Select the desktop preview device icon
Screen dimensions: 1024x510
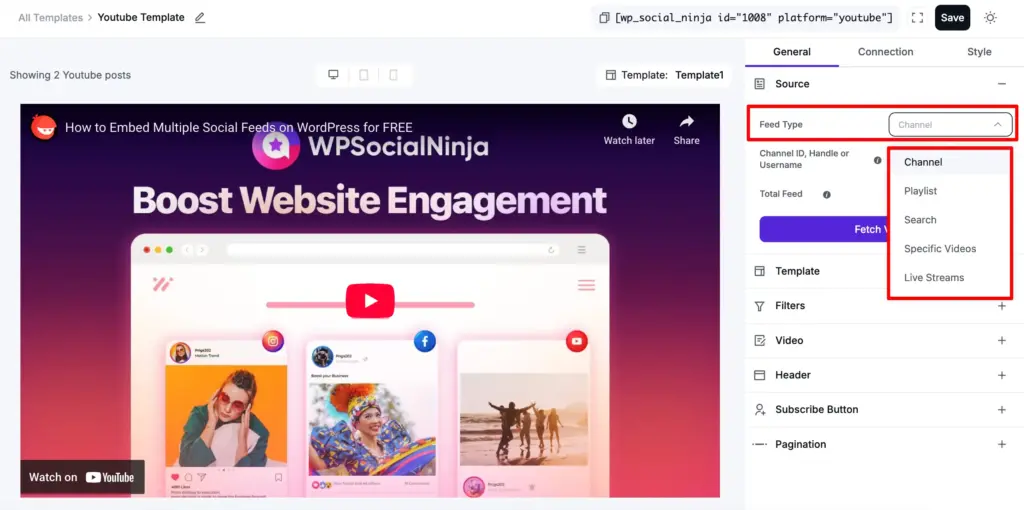pyautogui.click(x=333, y=74)
